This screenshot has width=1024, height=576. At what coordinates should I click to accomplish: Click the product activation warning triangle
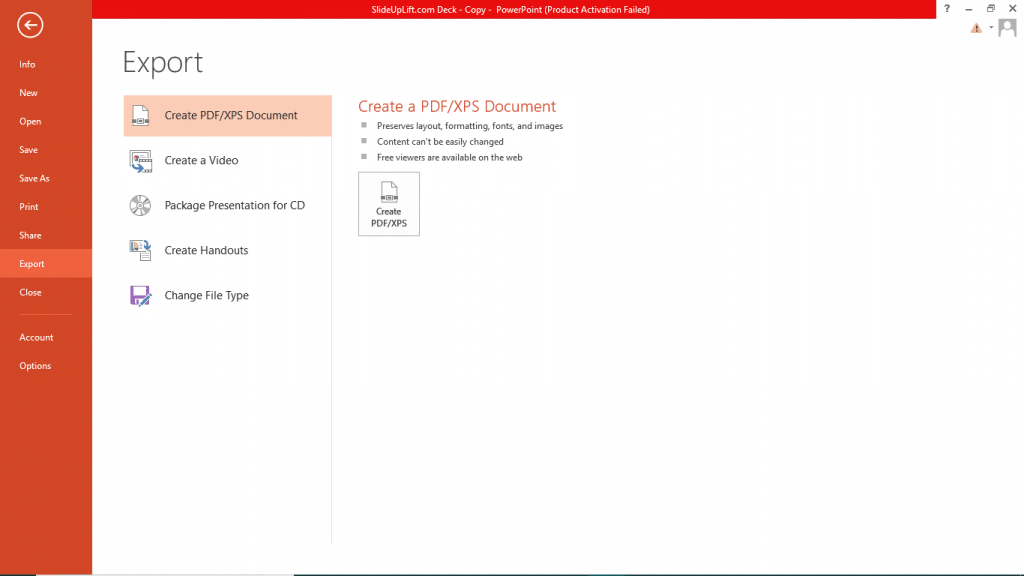coord(974,27)
